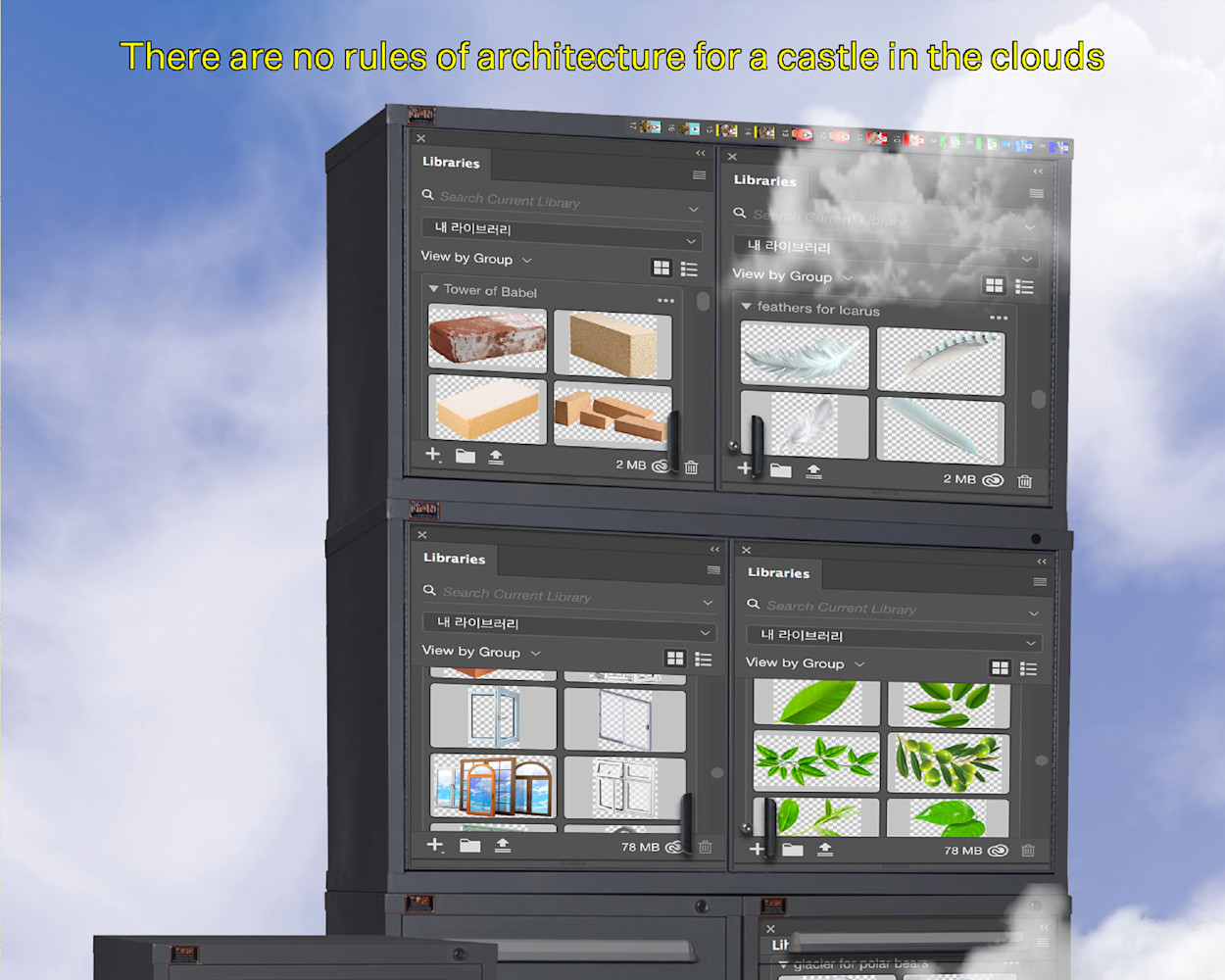1225x980 pixels.
Task: Select the arched colorful windows thumbnail
Action: click(x=494, y=785)
